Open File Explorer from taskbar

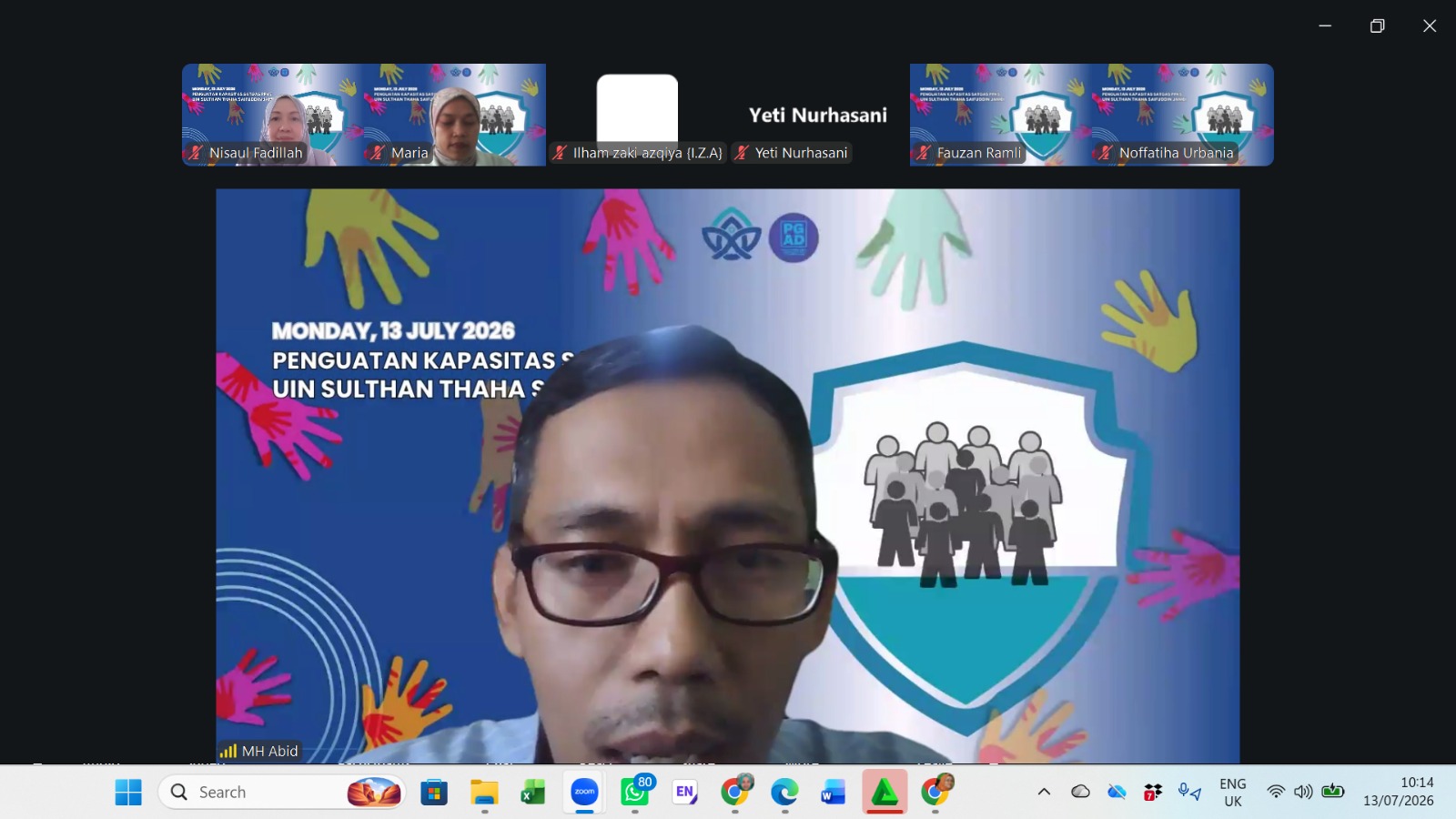click(x=484, y=793)
